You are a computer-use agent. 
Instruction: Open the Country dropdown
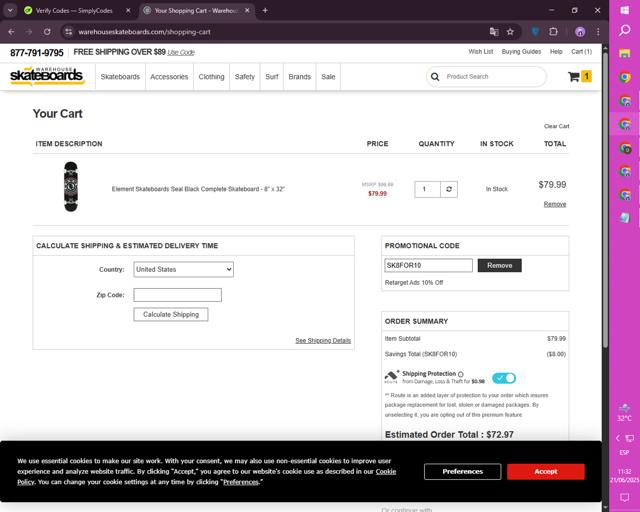tap(184, 269)
